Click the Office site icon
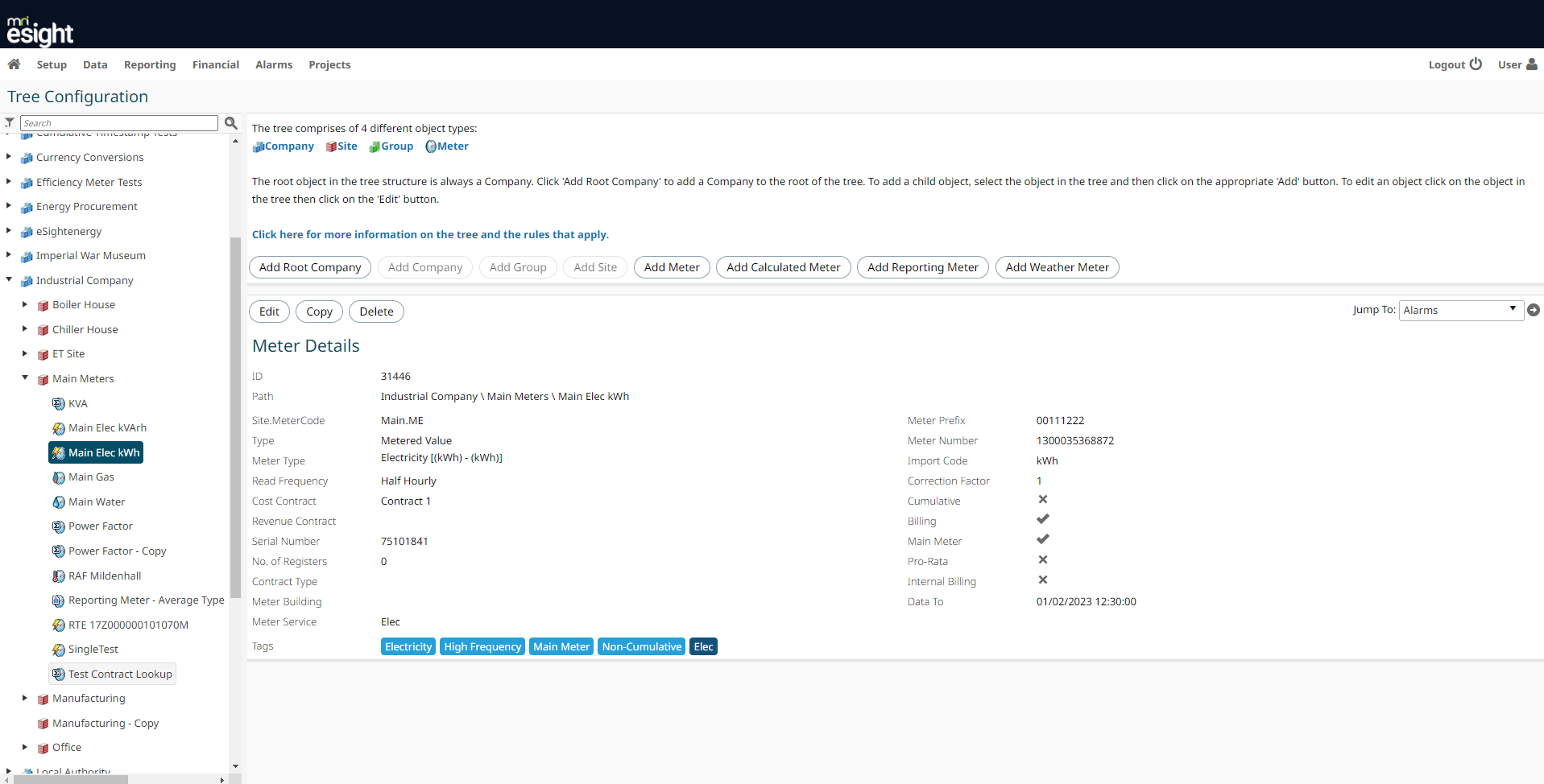The height and width of the screenshot is (784, 1544). tap(43, 748)
